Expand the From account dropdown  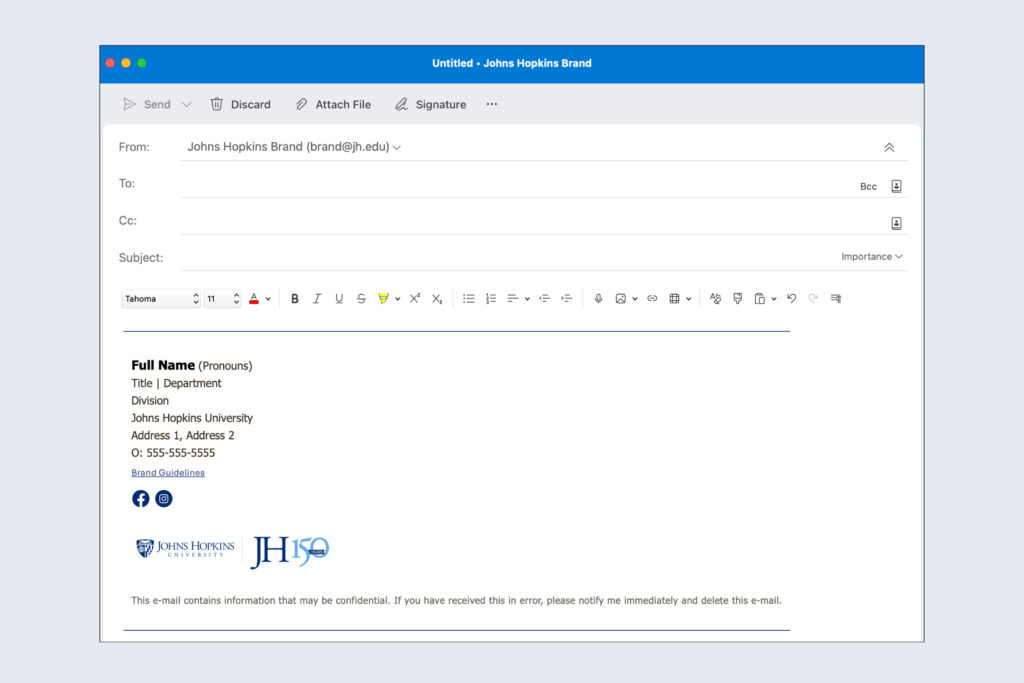[x=396, y=148]
